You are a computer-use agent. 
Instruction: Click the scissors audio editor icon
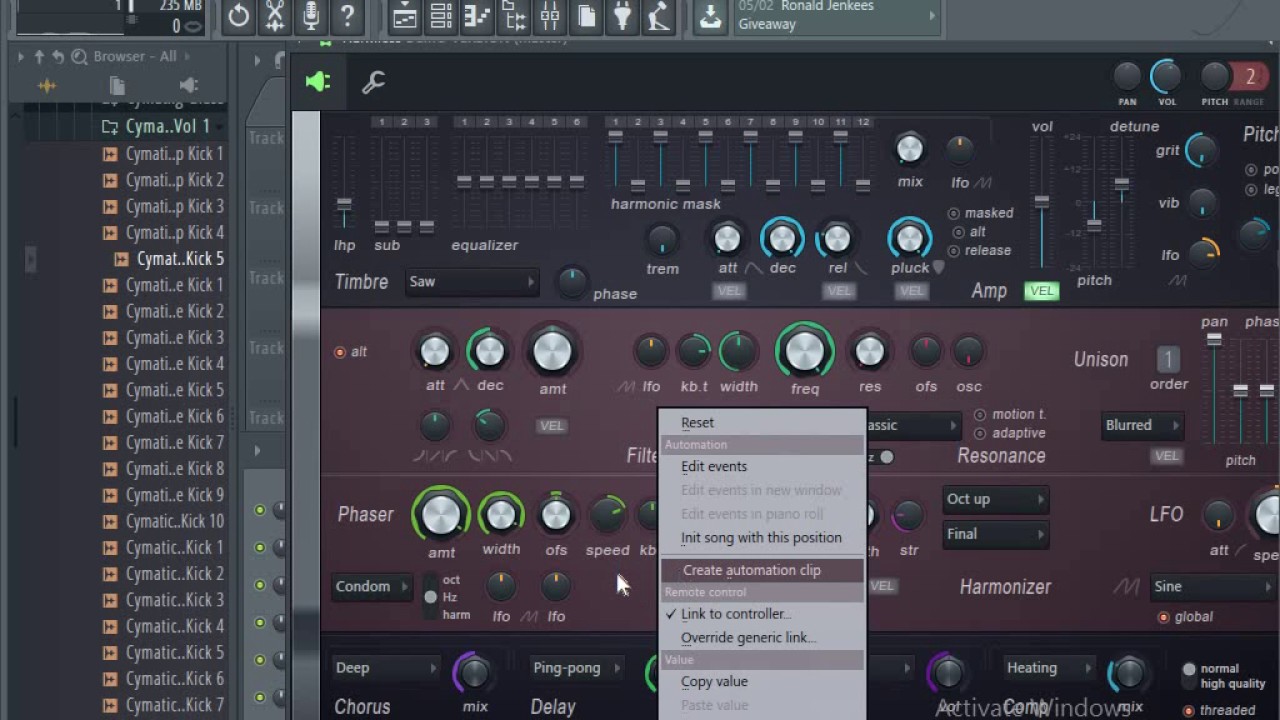coord(275,16)
